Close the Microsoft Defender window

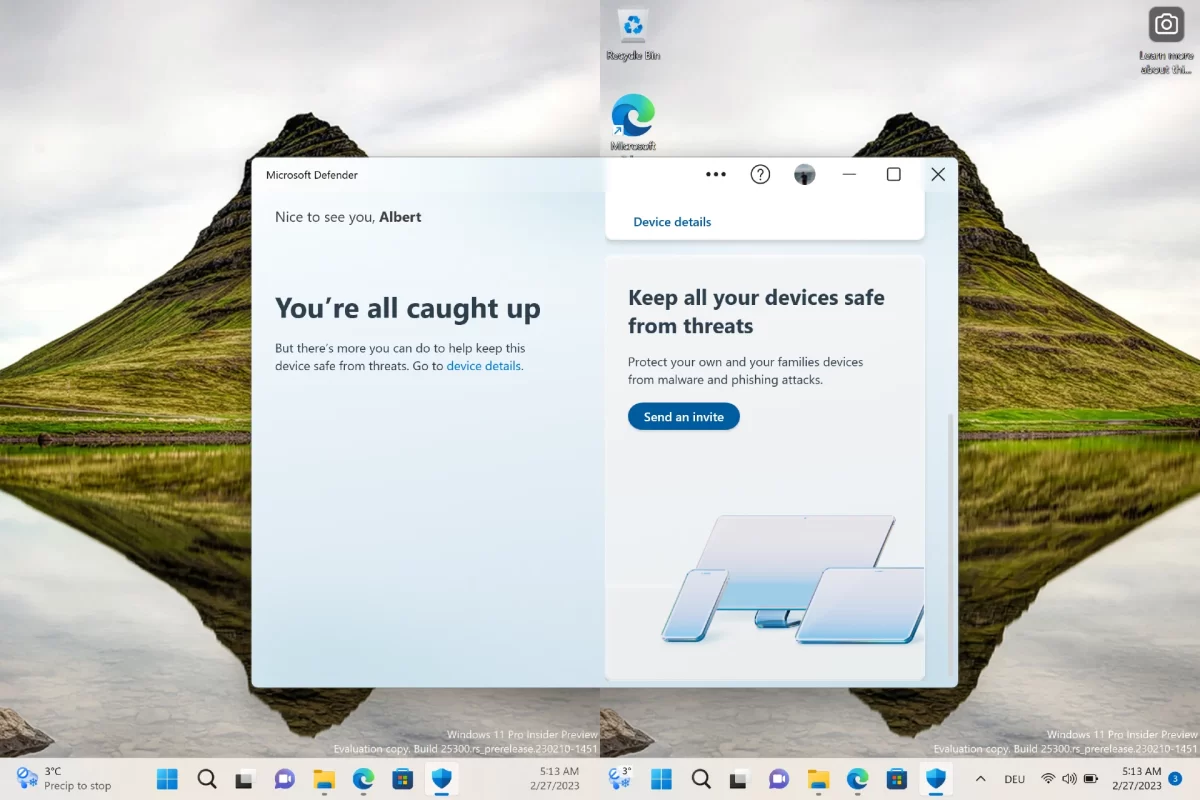[938, 174]
